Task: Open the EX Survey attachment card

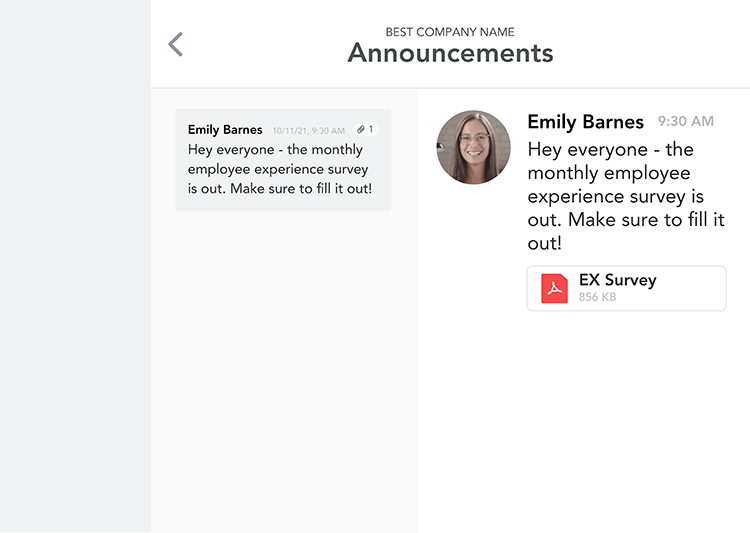Action: coord(627,289)
